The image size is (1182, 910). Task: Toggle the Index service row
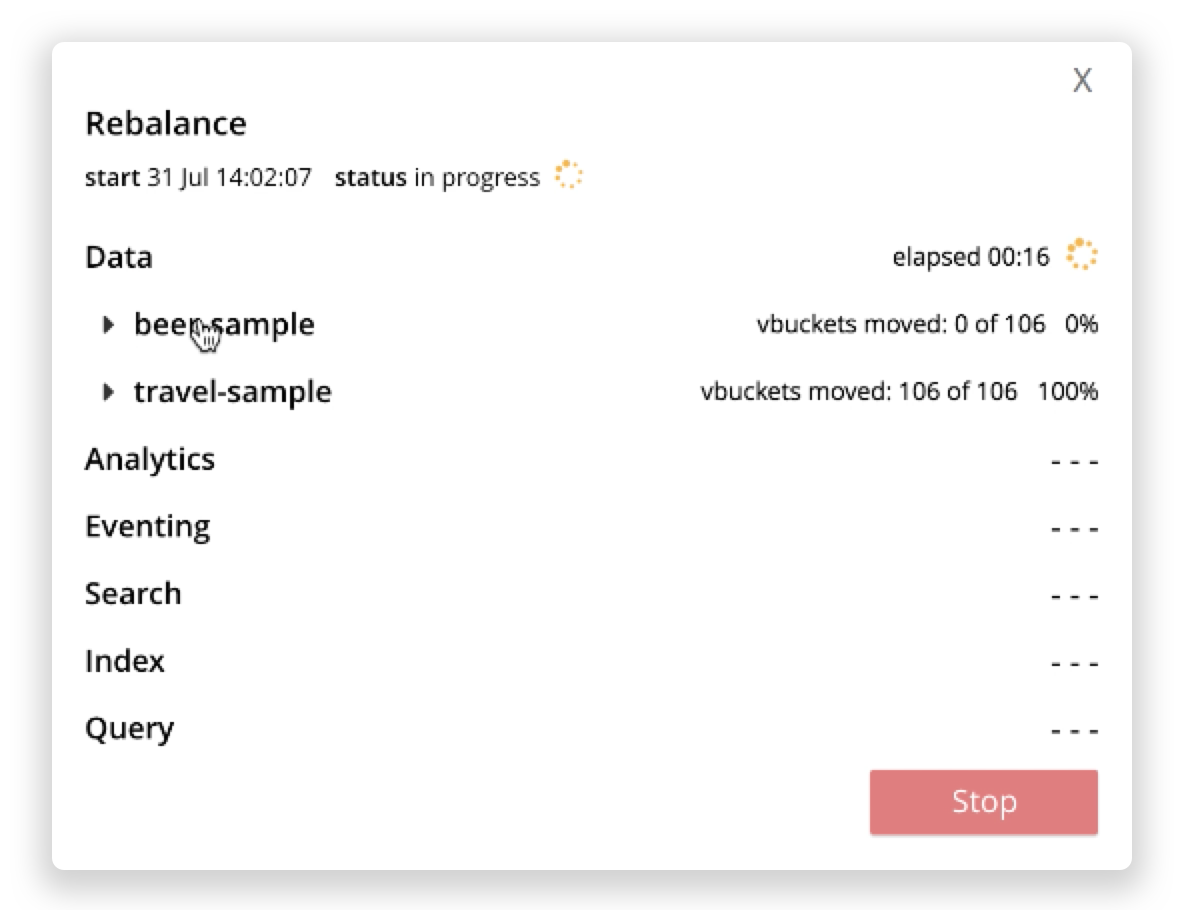point(125,661)
